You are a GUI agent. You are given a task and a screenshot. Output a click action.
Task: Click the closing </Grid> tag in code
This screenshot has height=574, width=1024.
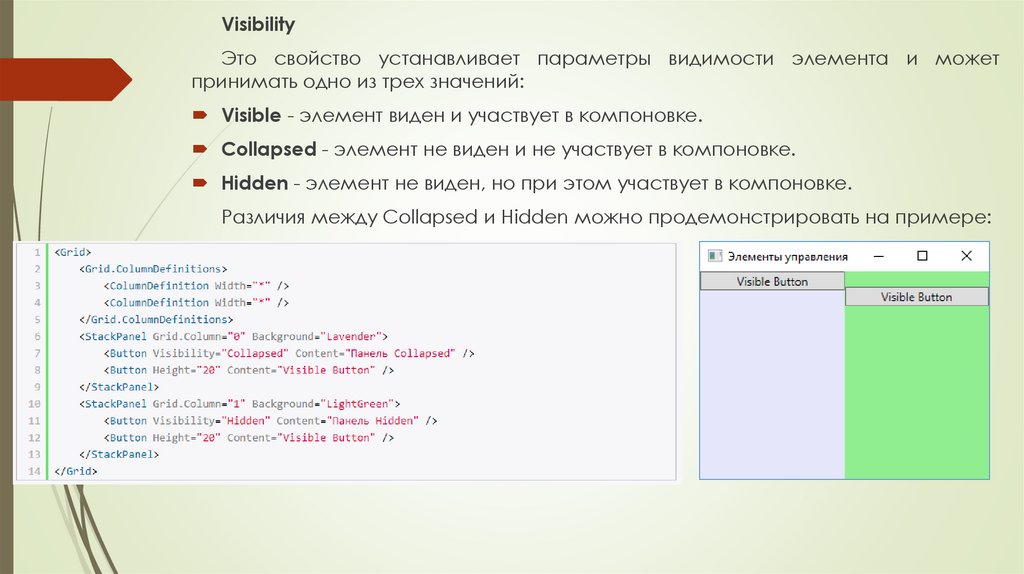tap(76, 471)
